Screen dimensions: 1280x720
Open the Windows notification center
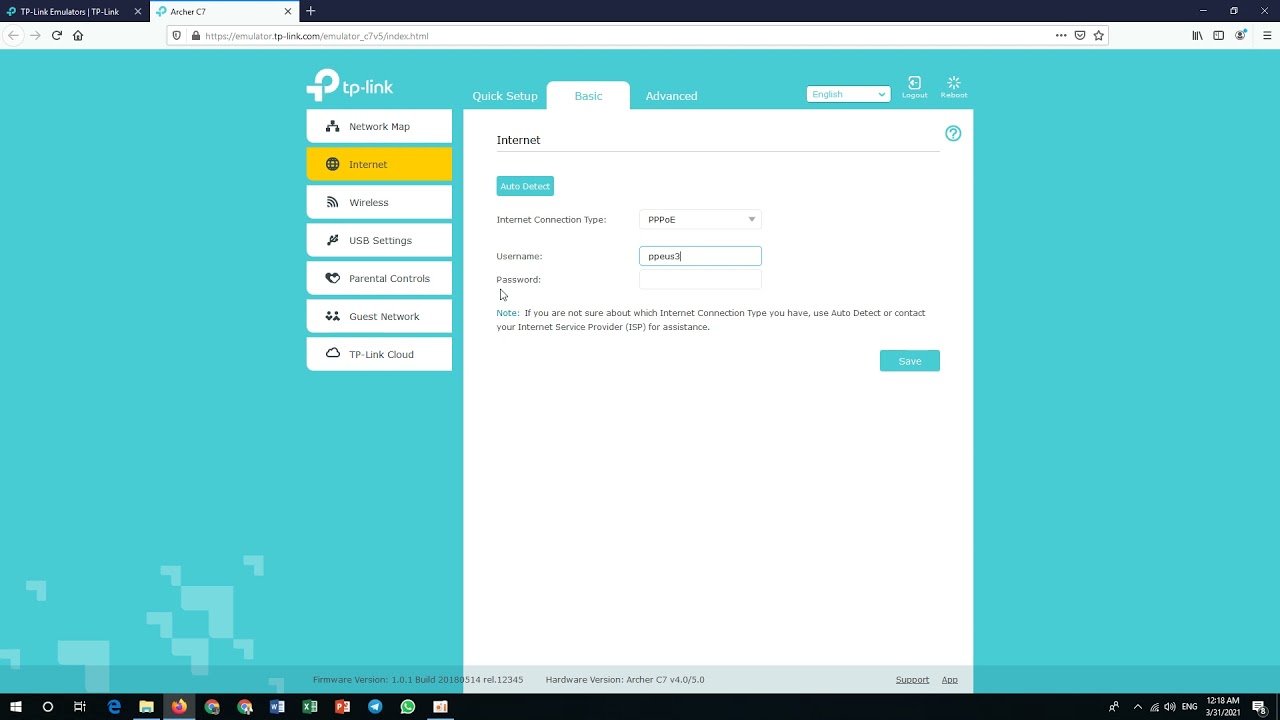[1260, 707]
